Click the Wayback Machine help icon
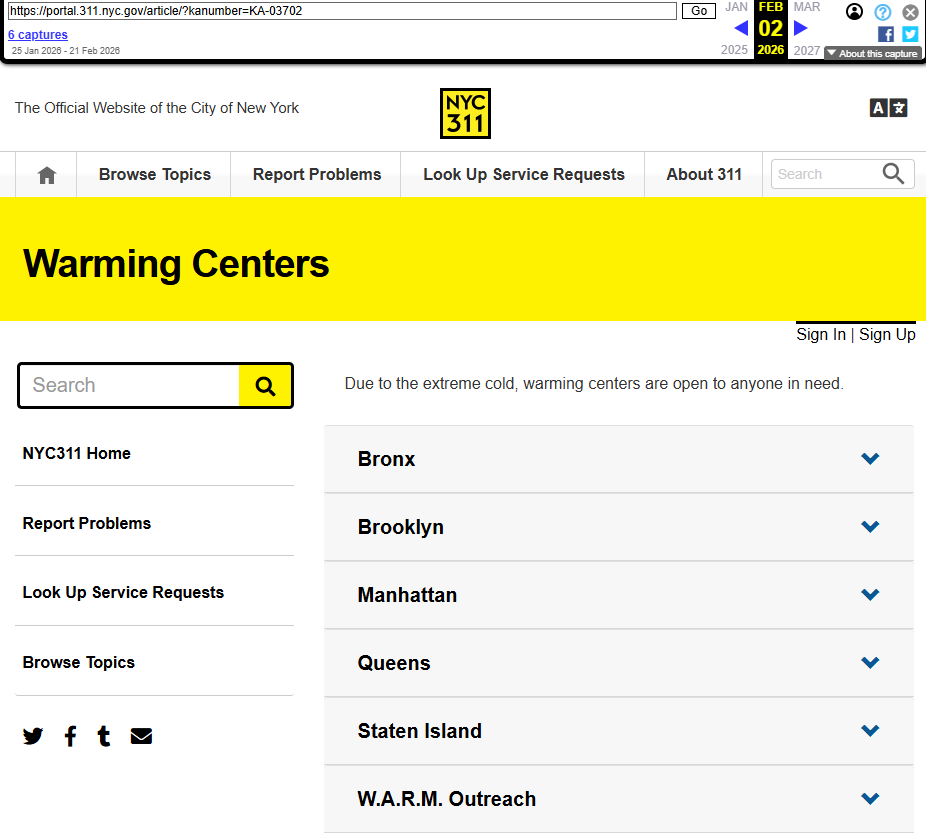Screen dimensions: 926x840 882,12
